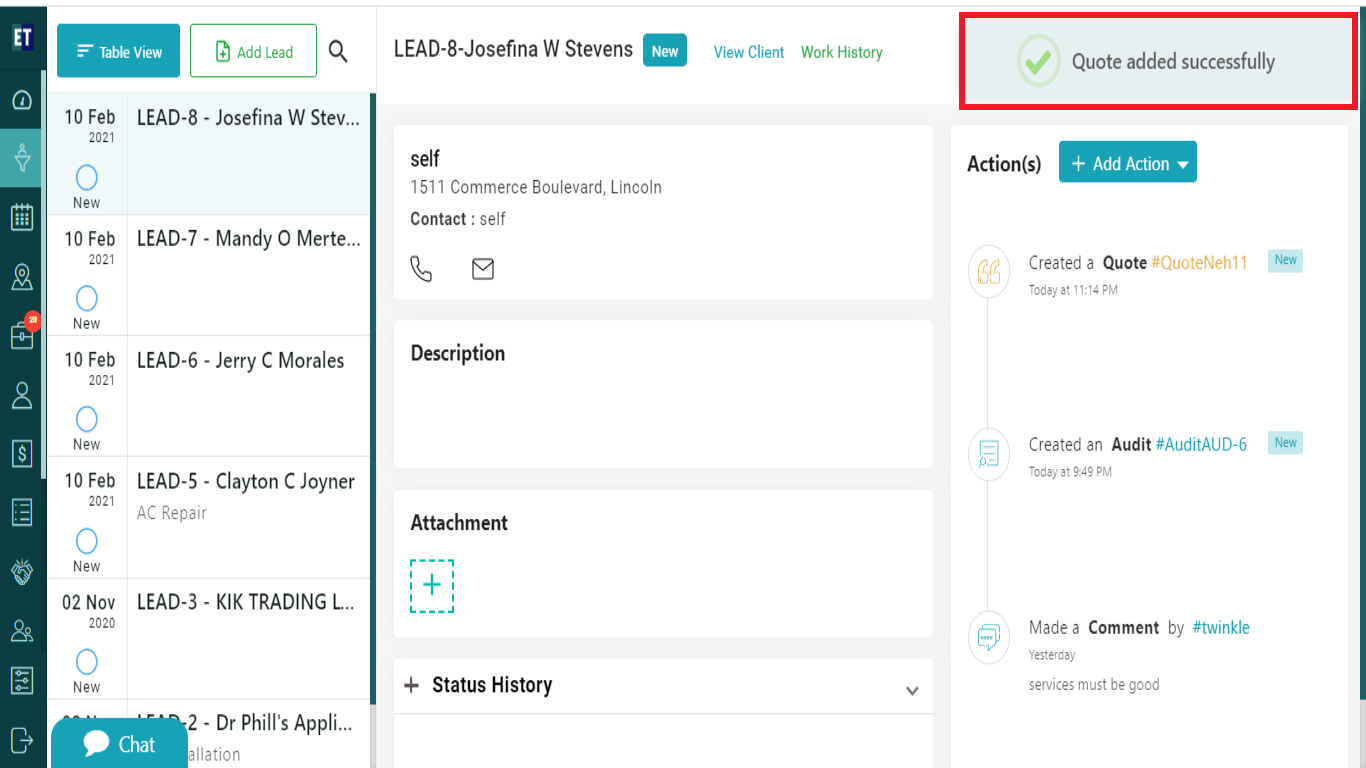Open the Add Action dropdown
The height and width of the screenshot is (768, 1366).
[x=1128, y=163]
